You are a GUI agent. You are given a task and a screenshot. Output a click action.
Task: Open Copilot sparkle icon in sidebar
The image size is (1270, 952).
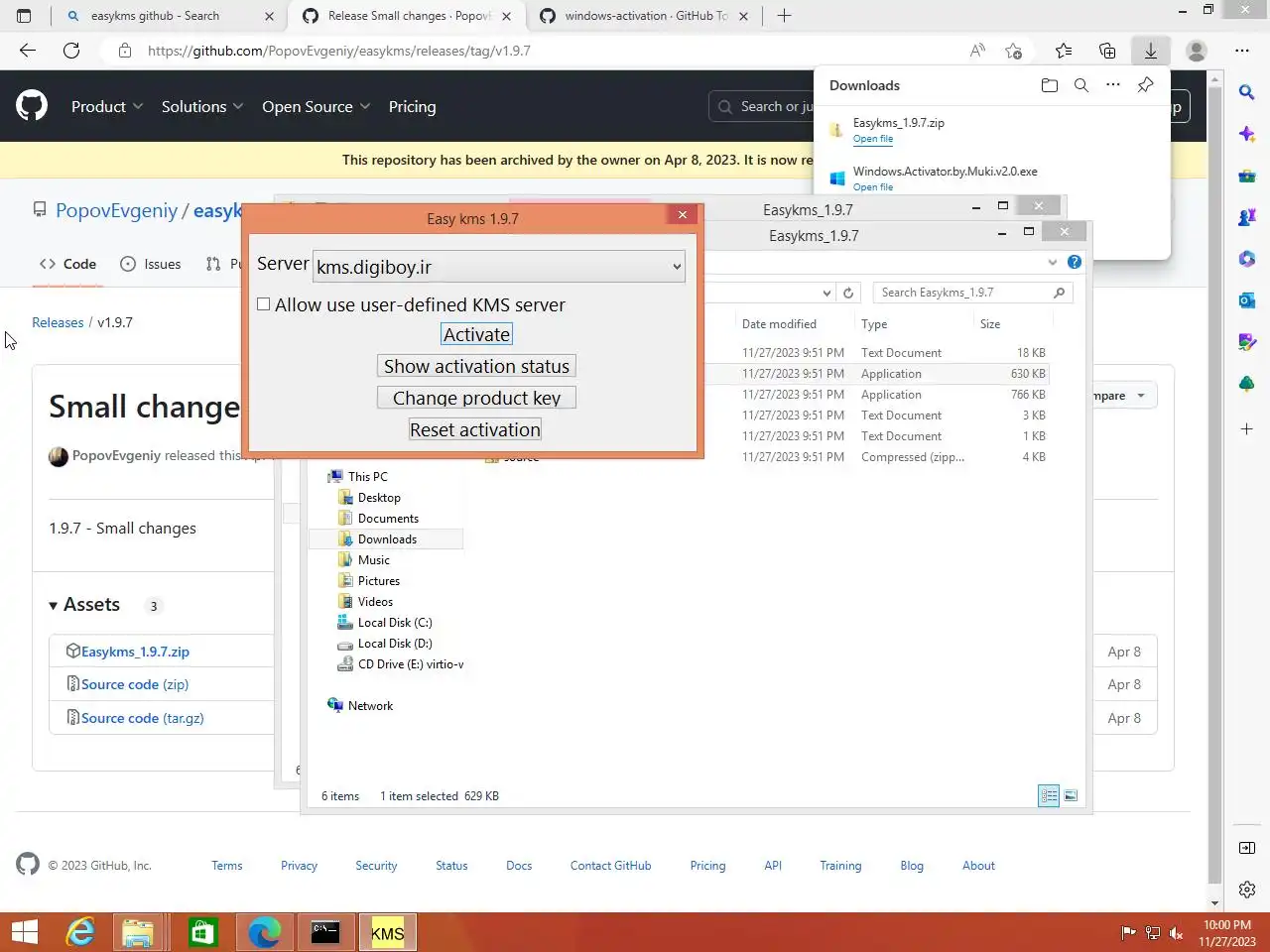pyautogui.click(x=1247, y=134)
